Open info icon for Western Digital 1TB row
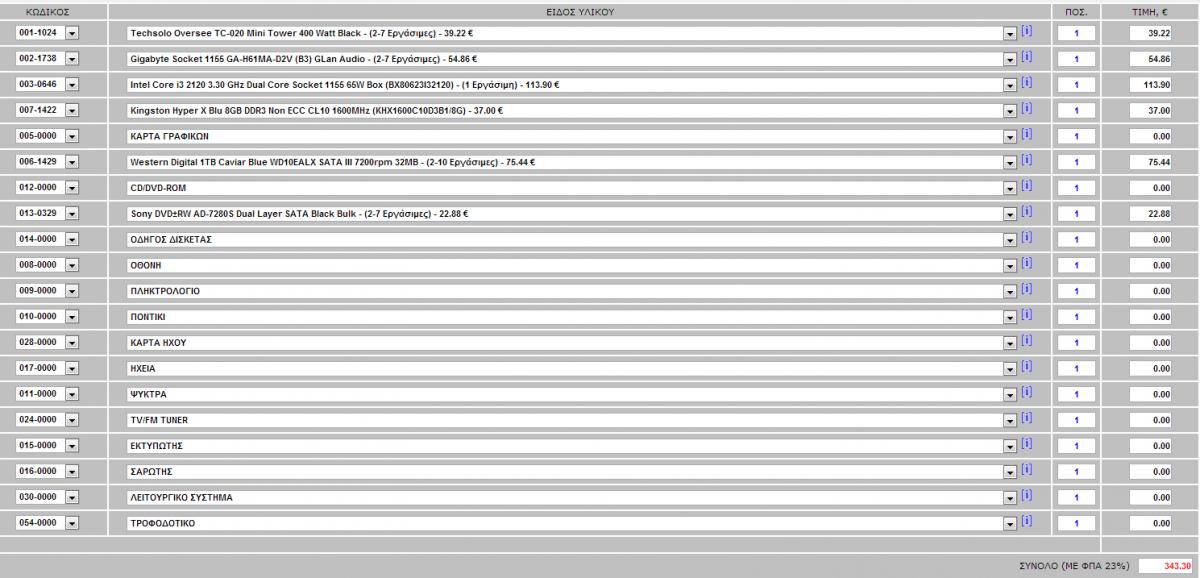 point(1026,160)
